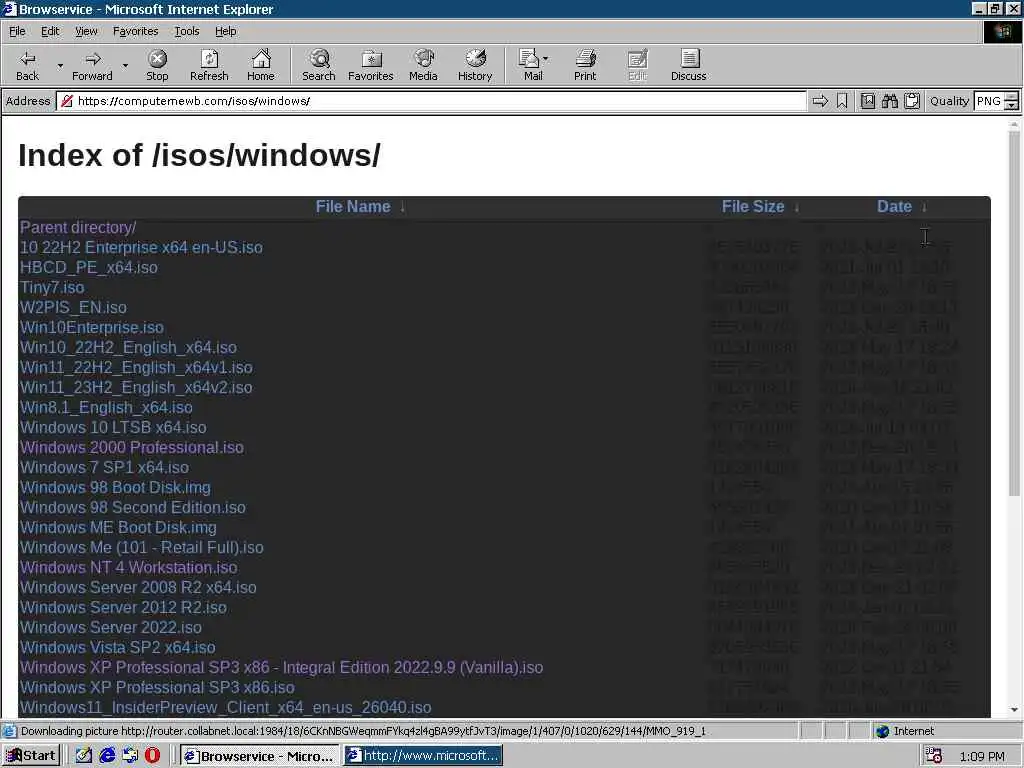
Task: Go to the Home page
Action: coord(261,65)
